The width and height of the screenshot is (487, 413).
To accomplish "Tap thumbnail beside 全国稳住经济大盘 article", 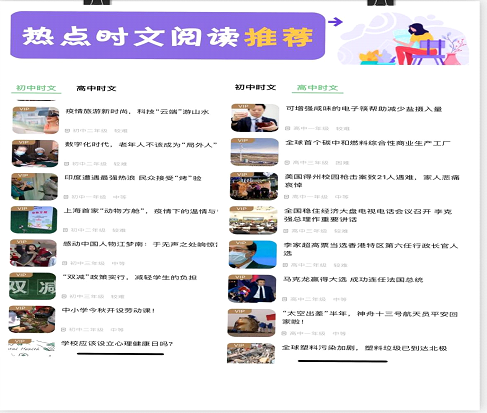I will [253, 220].
